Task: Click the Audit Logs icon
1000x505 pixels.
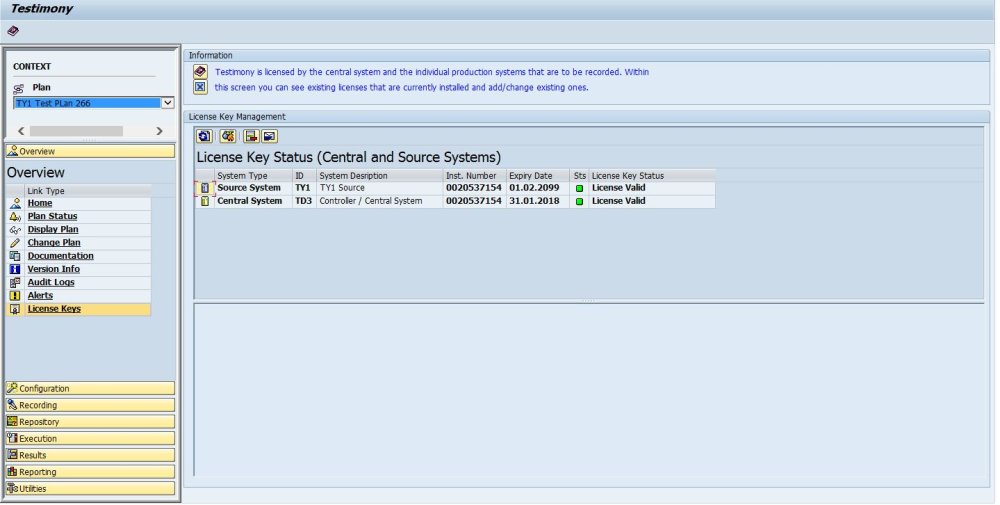Action: [x=15, y=282]
